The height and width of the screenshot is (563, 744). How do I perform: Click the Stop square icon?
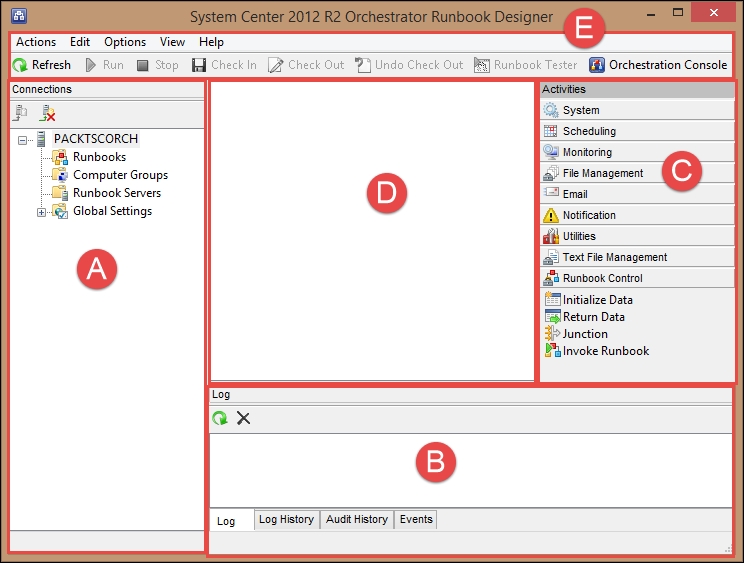(x=142, y=65)
